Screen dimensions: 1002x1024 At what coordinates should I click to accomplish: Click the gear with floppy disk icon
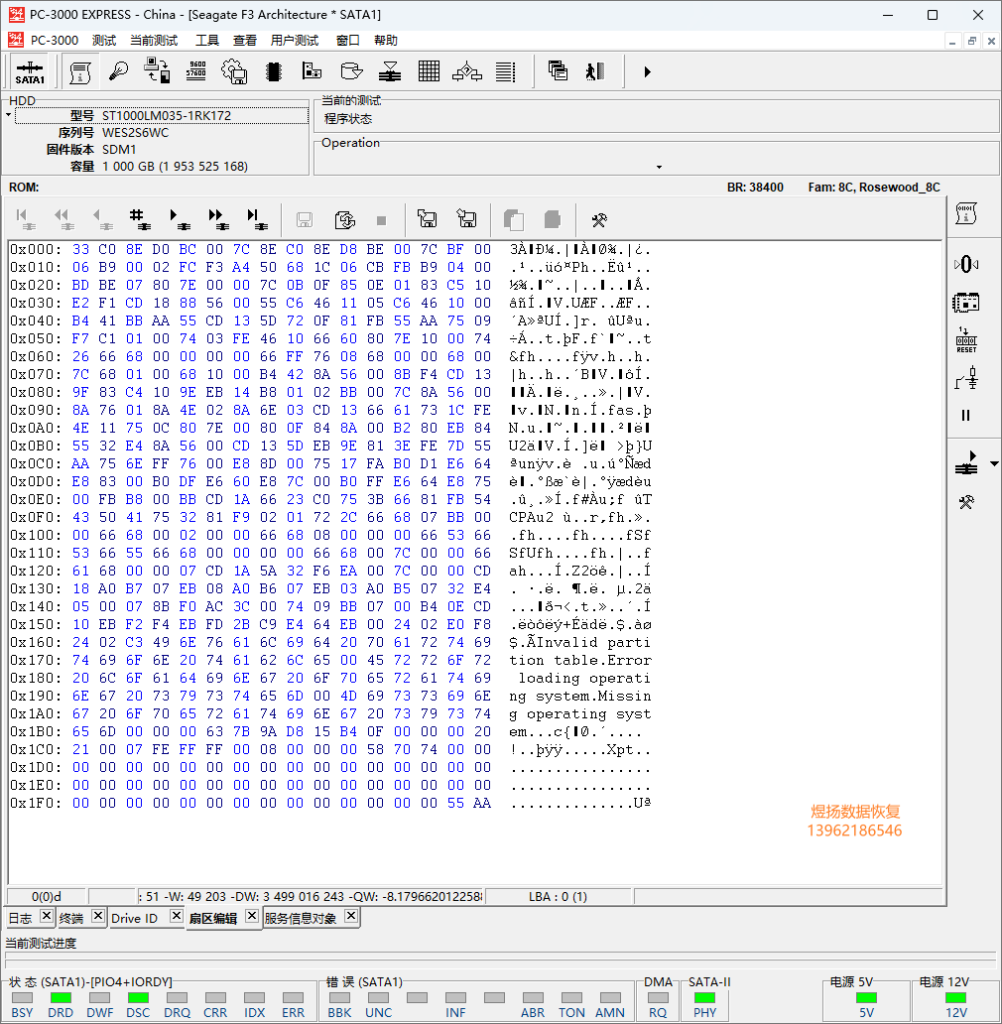[x=234, y=71]
